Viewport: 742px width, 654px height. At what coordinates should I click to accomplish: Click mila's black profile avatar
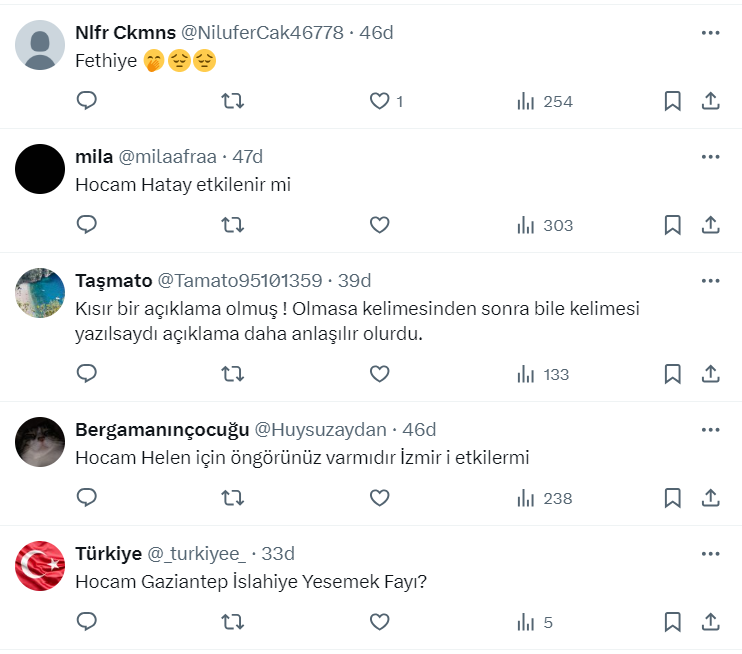click(41, 170)
